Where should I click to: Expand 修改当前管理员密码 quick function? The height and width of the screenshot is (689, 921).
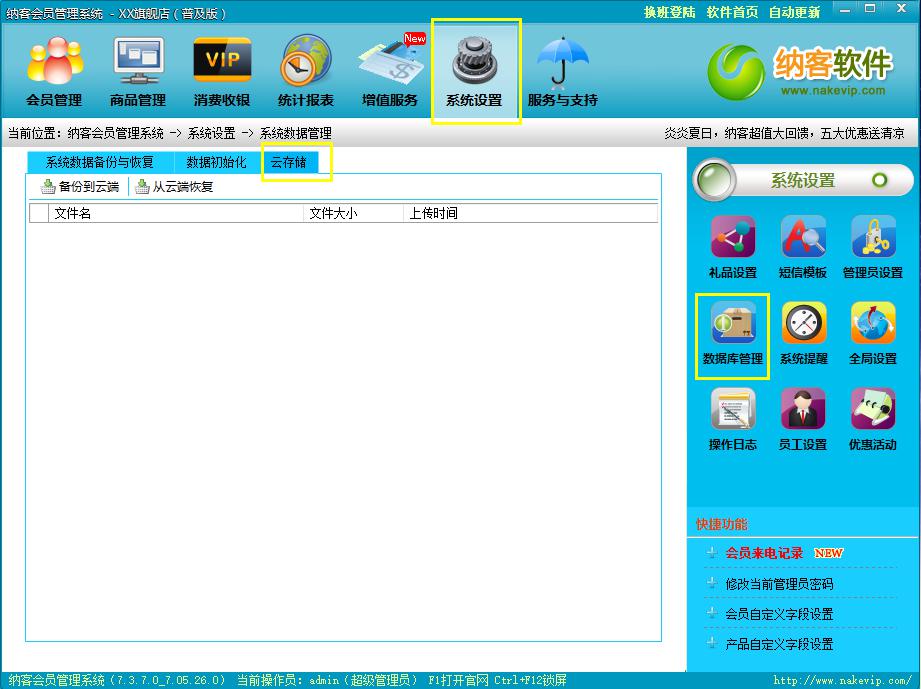click(779, 584)
